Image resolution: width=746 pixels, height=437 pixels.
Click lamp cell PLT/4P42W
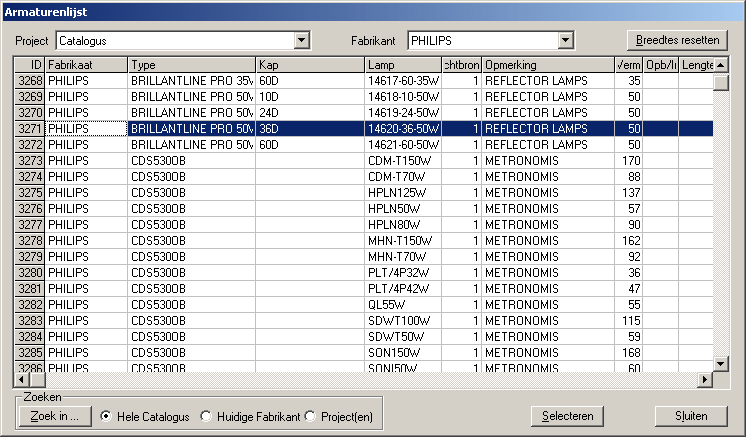point(403,289)
